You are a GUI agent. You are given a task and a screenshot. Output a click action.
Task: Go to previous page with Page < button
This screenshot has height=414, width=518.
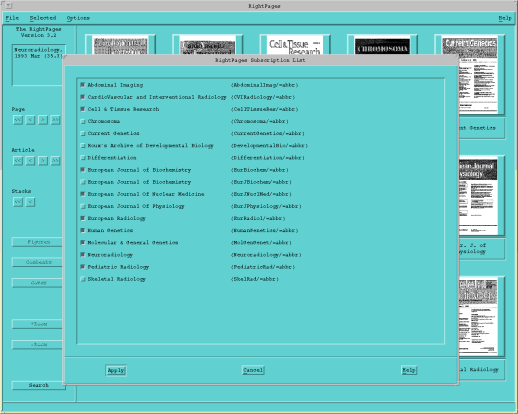(30, 120)
